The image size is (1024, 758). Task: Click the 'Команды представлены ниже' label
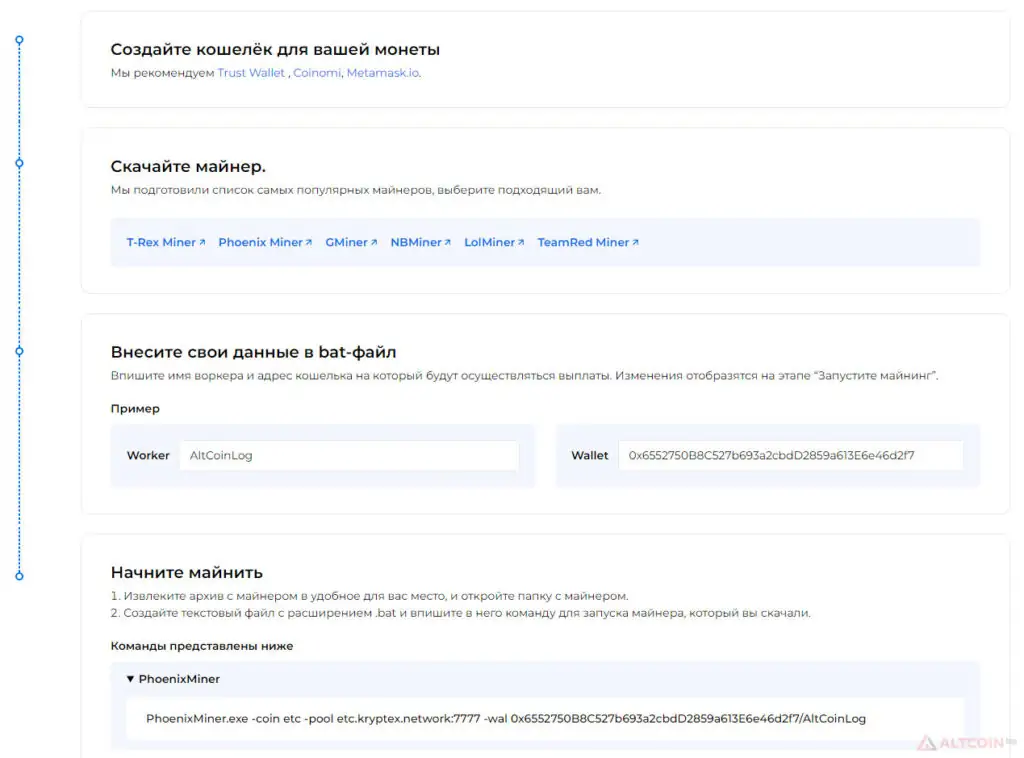click(x=202, y=646)
